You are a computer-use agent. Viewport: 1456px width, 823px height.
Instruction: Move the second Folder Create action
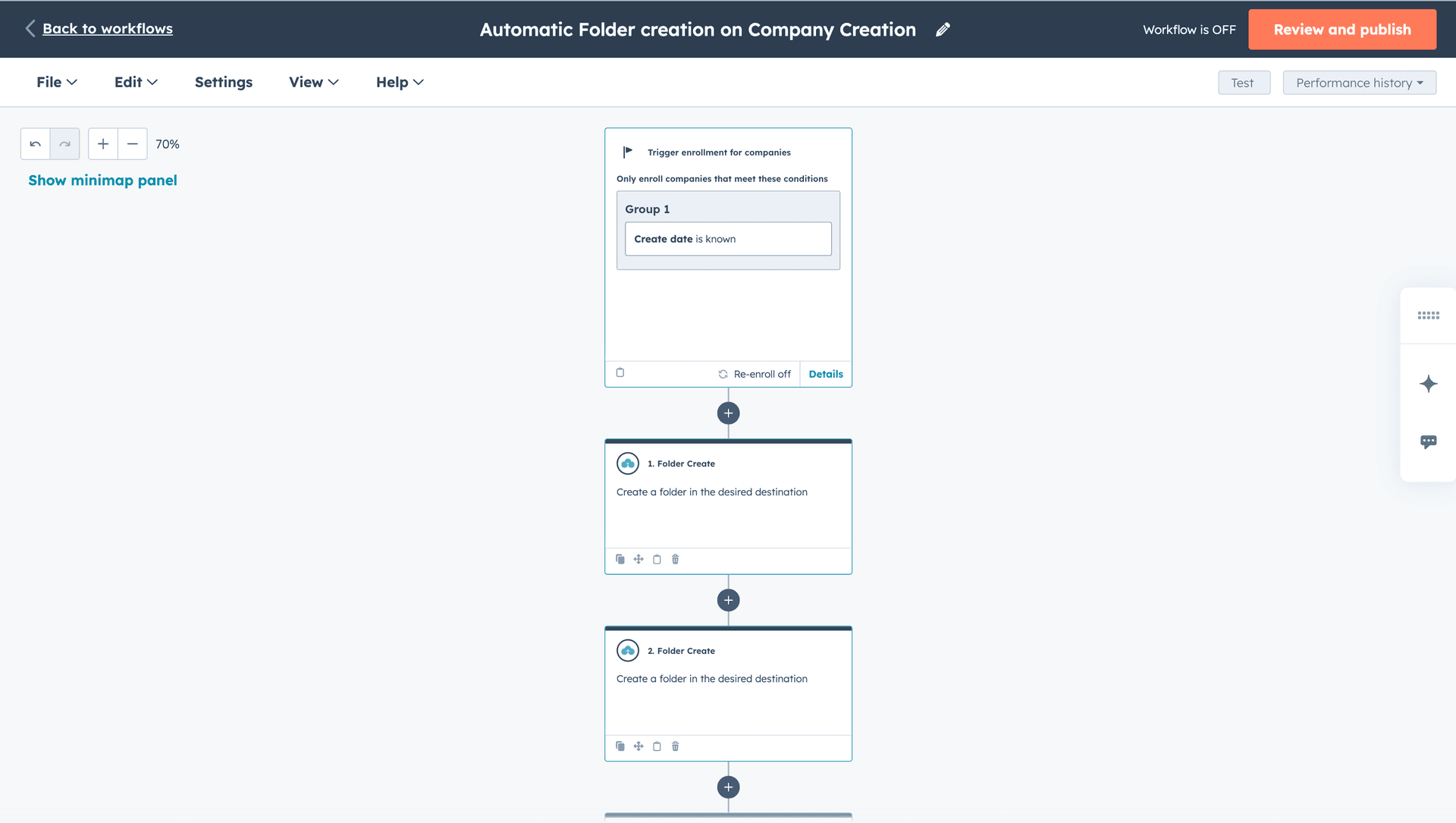(x=639, y=746)
